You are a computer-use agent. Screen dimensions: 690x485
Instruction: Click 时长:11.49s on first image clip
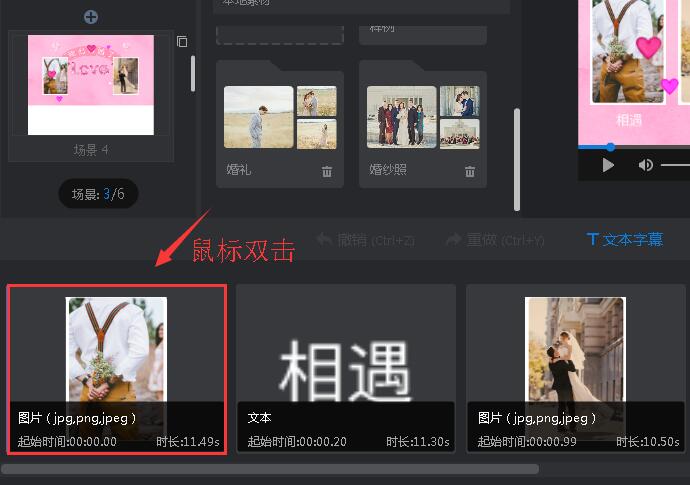(188, 441)
